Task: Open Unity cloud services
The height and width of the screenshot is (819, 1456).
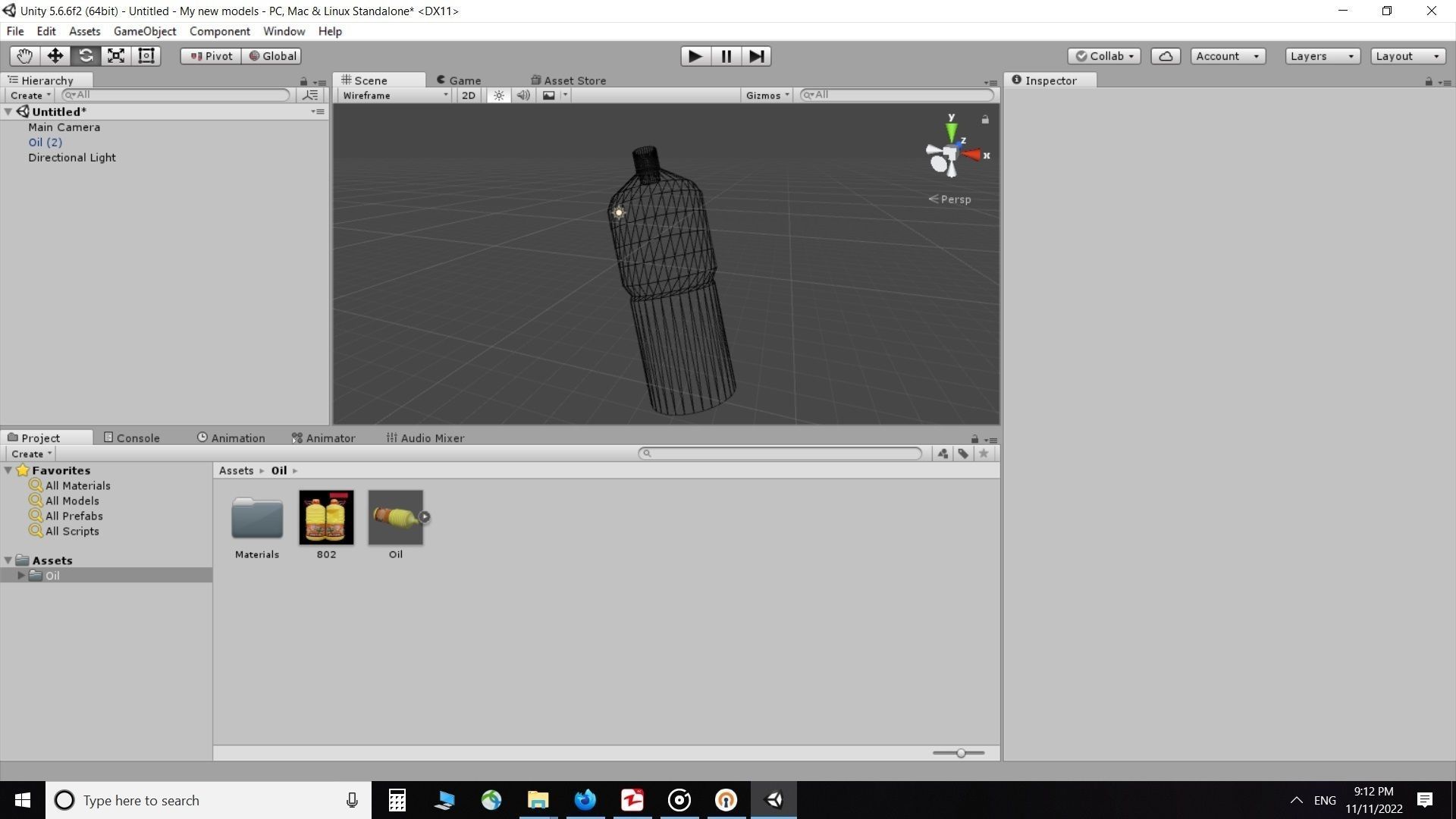Action: coord(1166,55)
